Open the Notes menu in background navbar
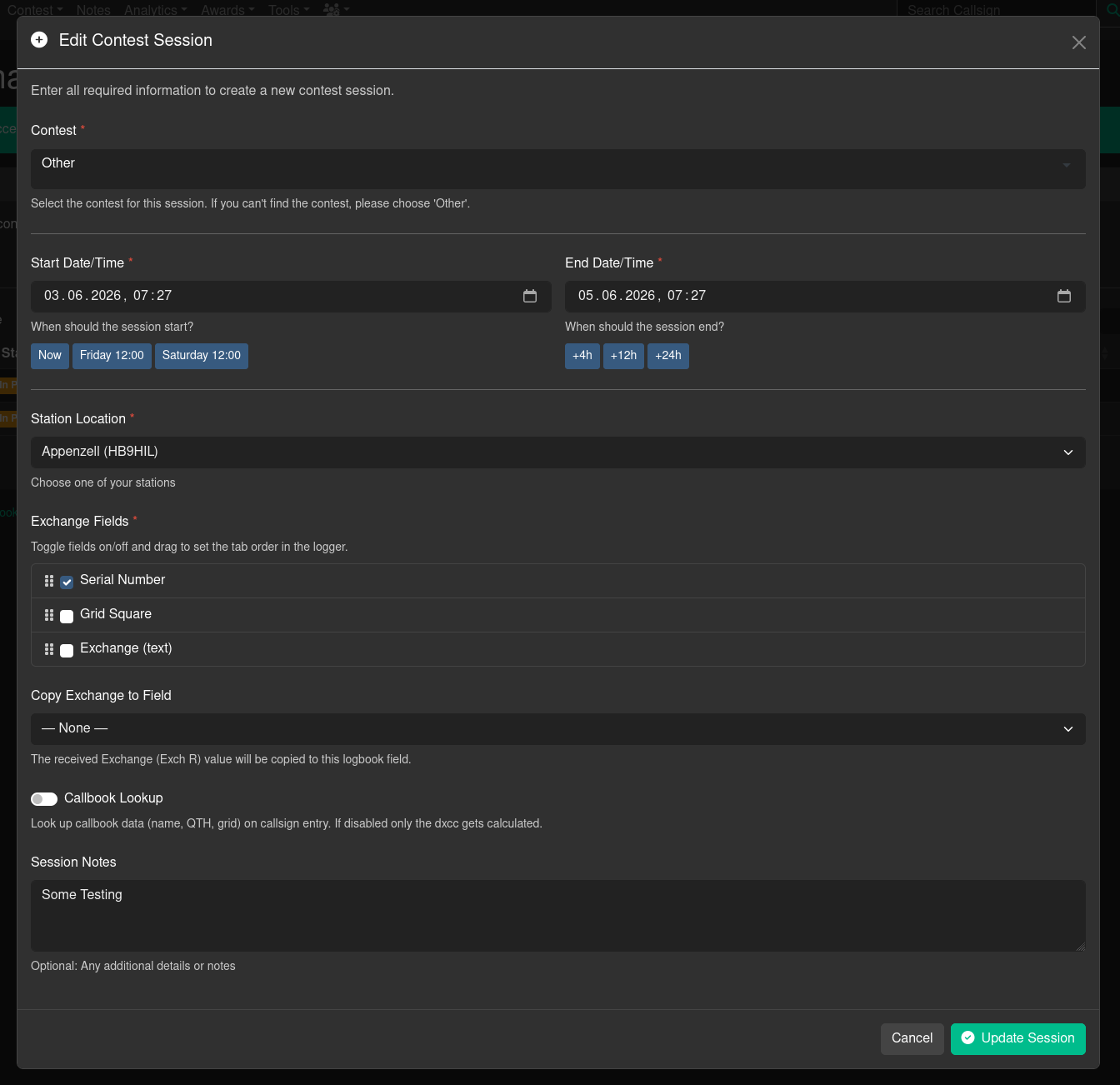The image size is (1120, 1085). click(x=93, y=10)
